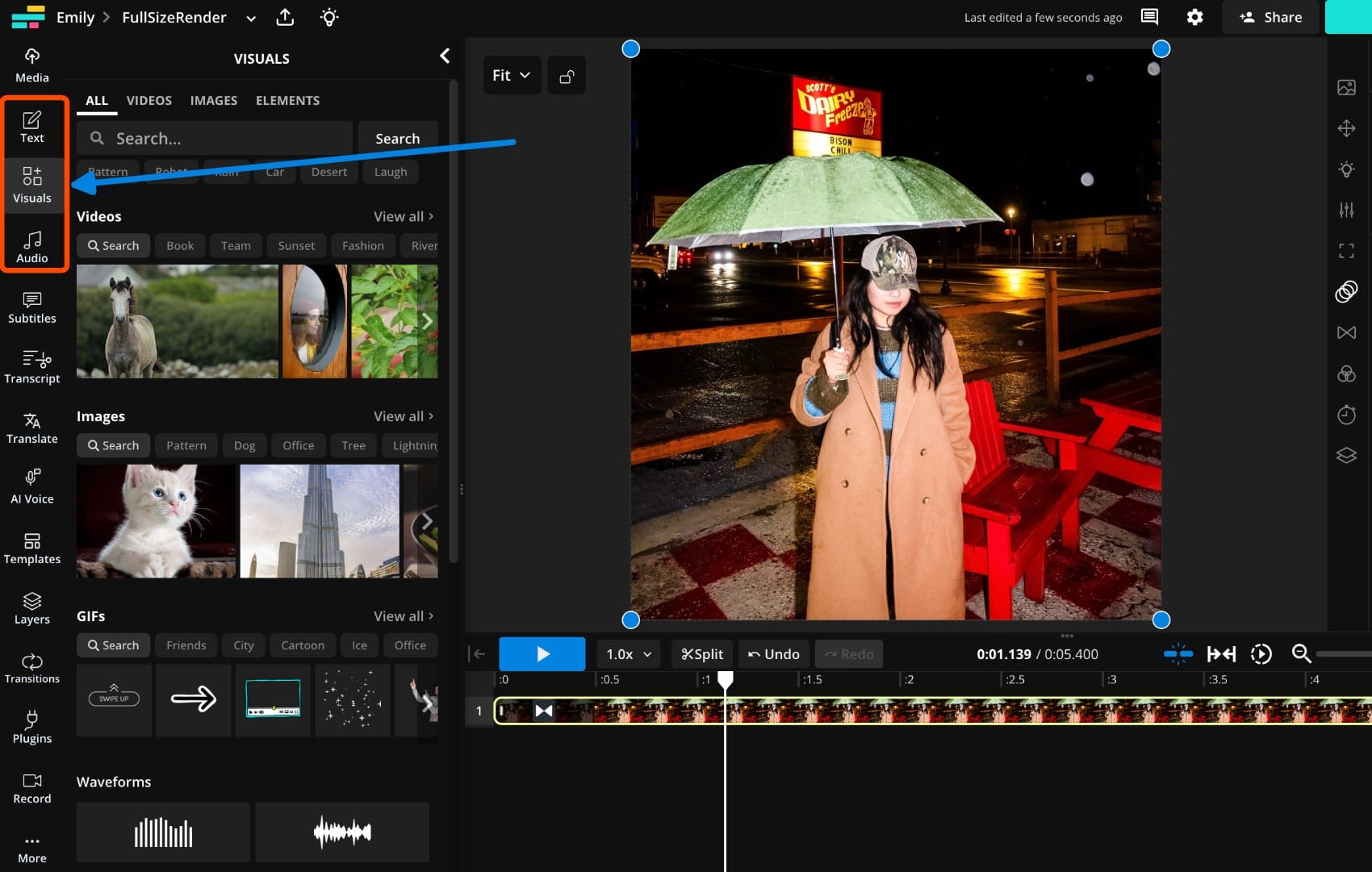Image resolution: width=1372 pixels, height=872 pixels.
Task: Toggle the aspect ratio lock icon
Action: (x=567, y=76)
